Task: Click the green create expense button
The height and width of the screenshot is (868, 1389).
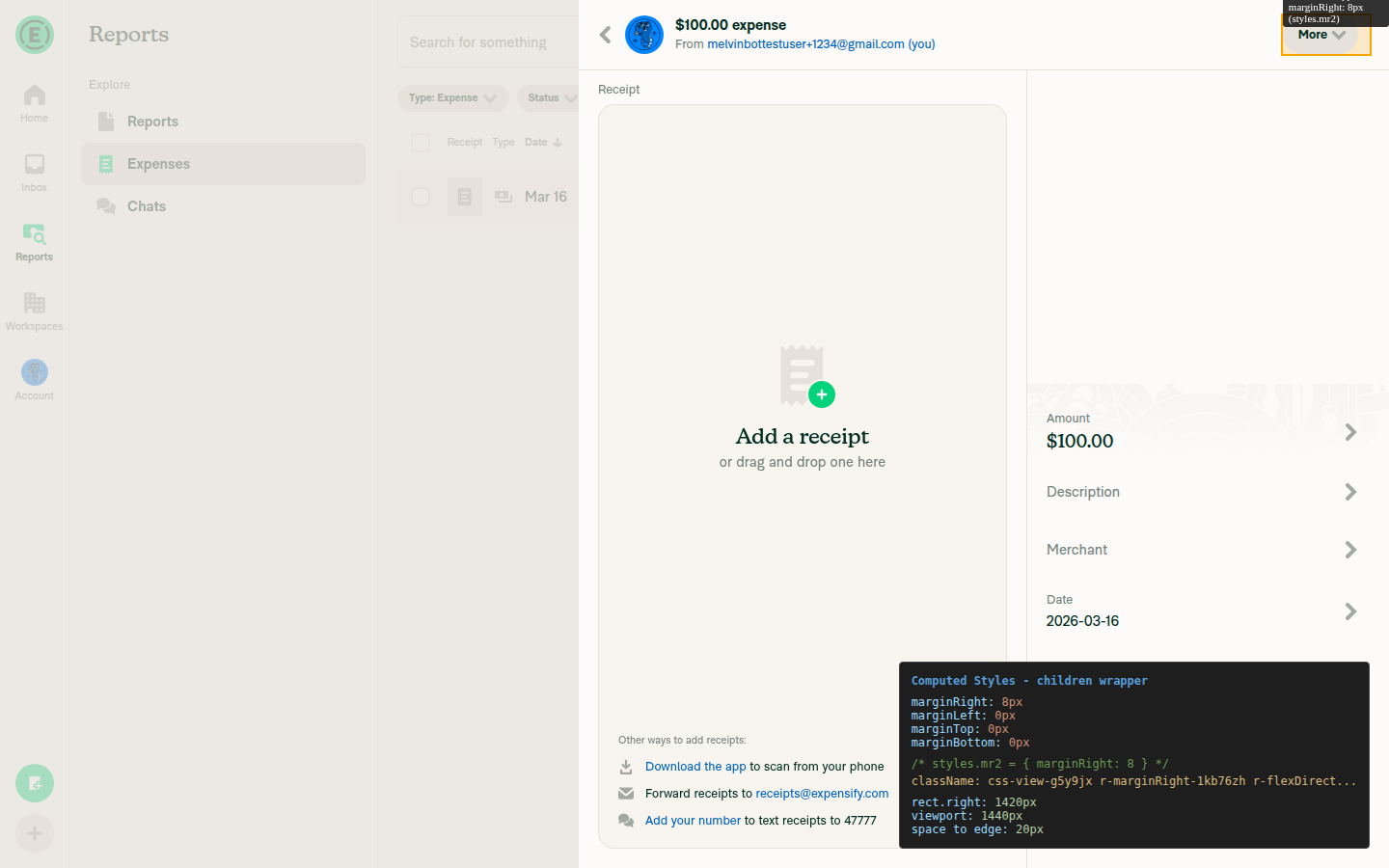Action: pos(35,783)
